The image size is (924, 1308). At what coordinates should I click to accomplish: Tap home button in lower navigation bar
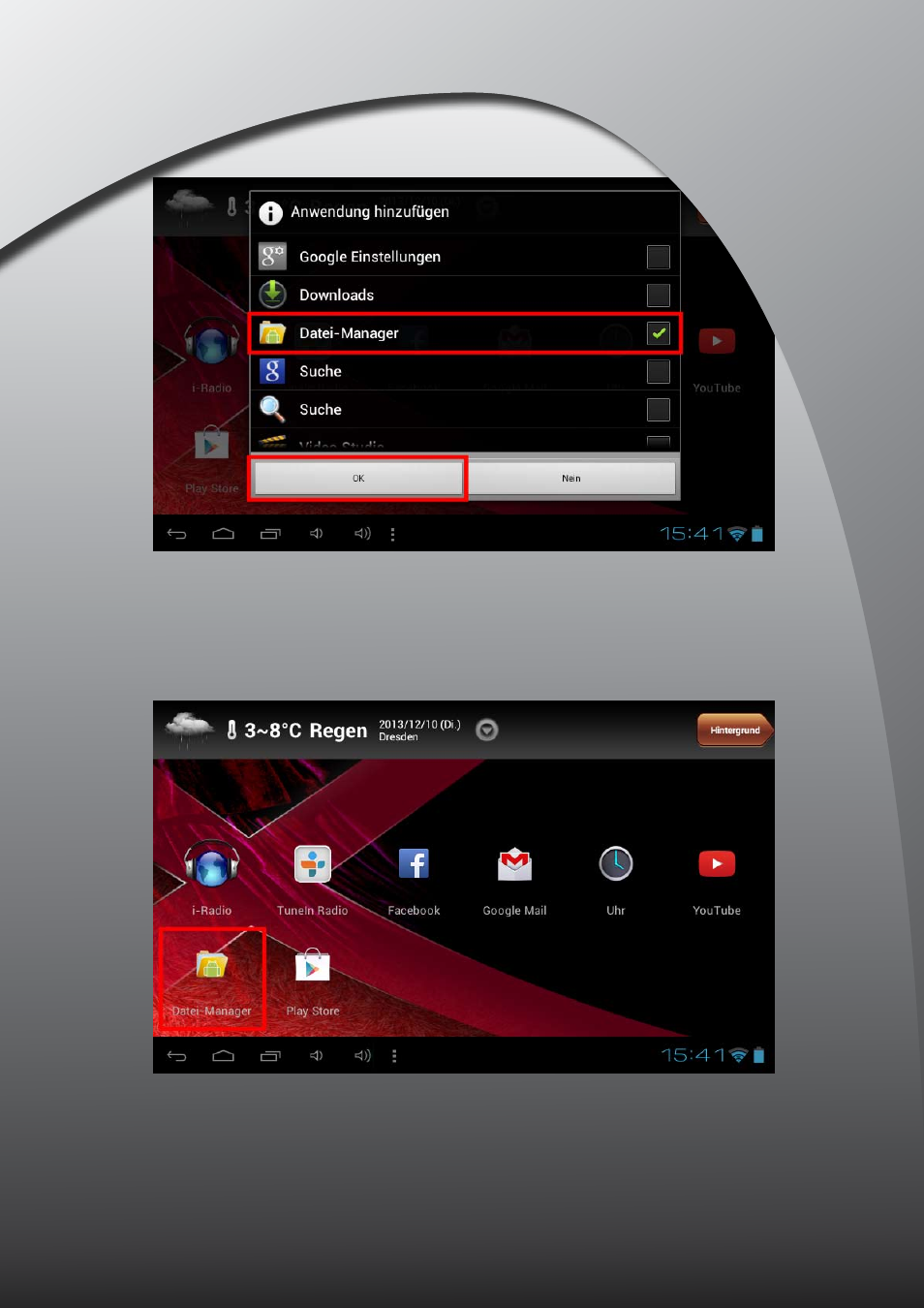(x=224, y=1056)
